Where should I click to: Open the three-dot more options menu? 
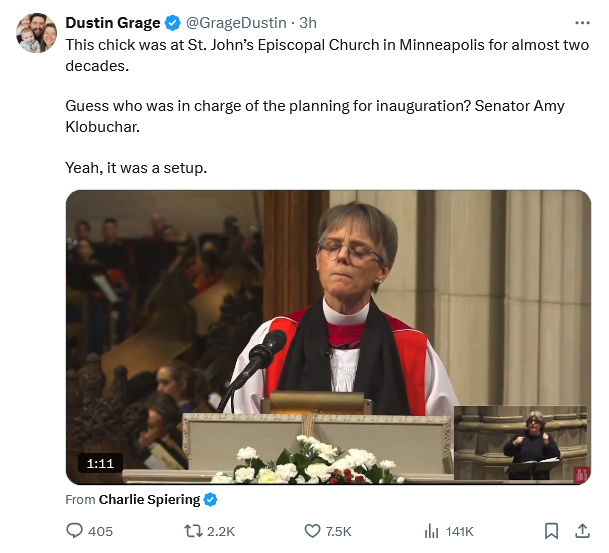[x=583, y=22]
